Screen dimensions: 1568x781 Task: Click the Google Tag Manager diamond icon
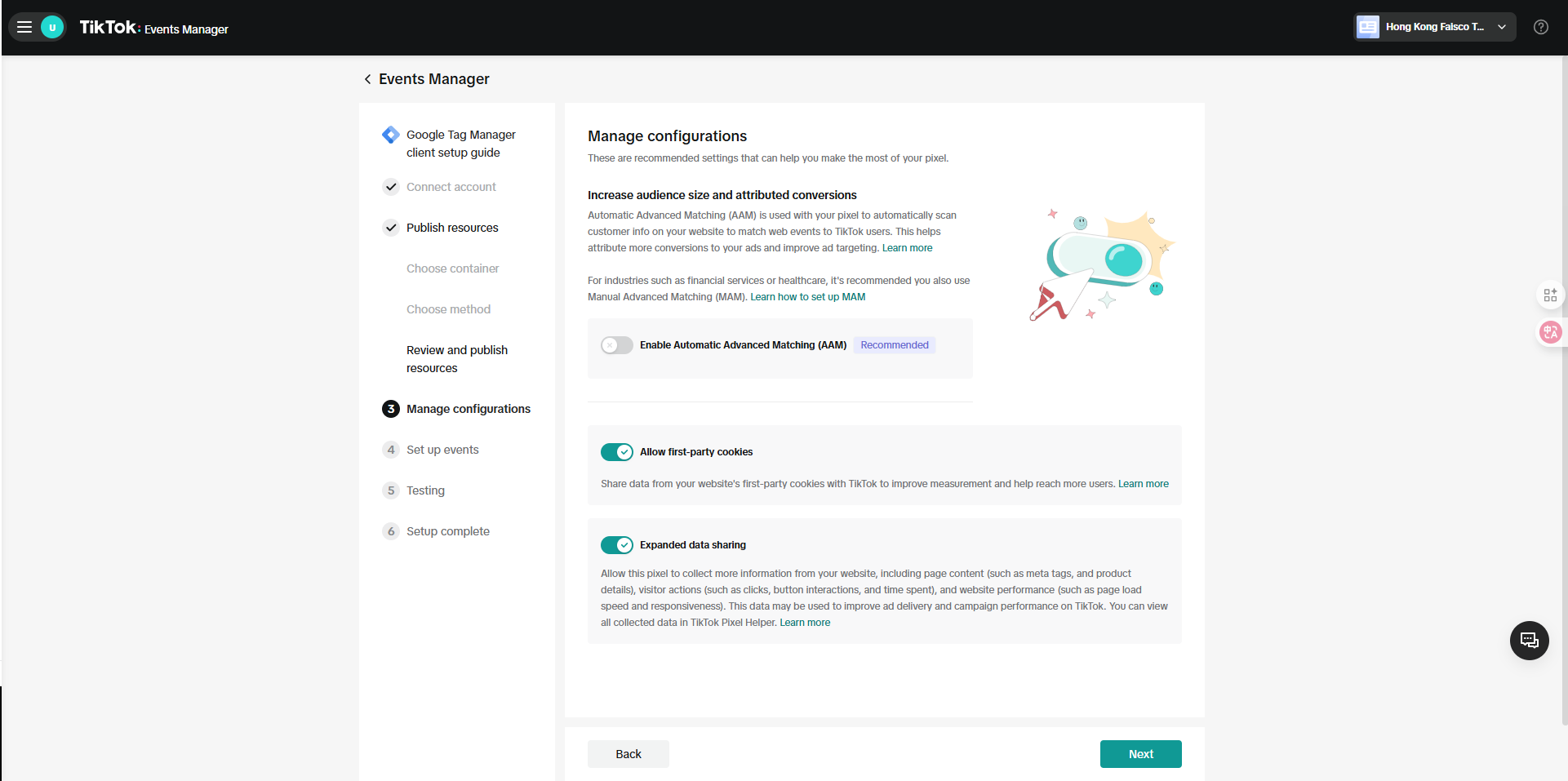point(391,135)
